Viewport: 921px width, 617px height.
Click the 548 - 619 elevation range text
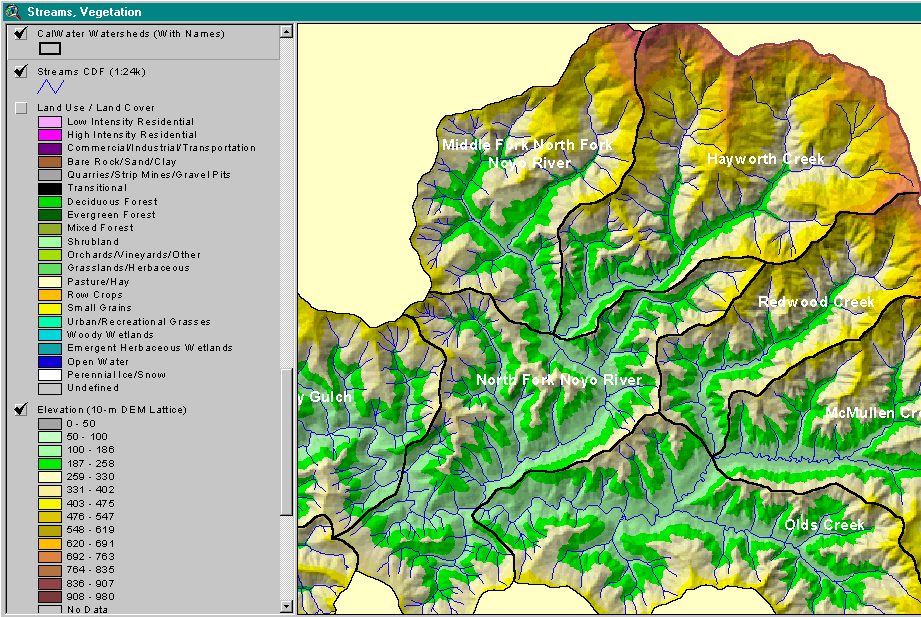pyautogui.click(x=90, y=529)
